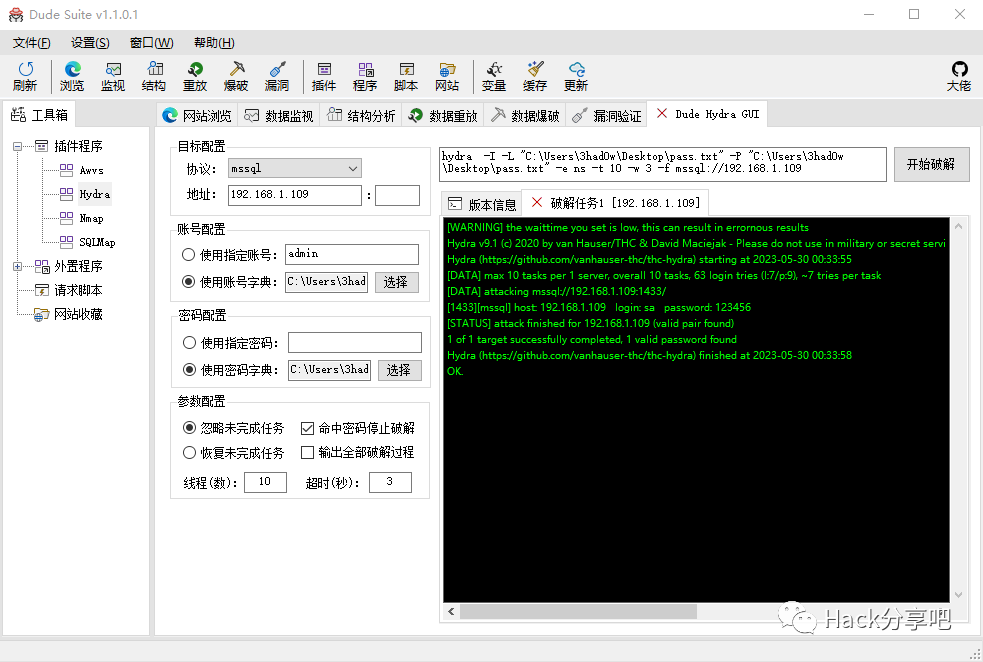Click the 程序 programs toolbar icon
The height and width of the screenshot is (662, 983).
point(365,76)
